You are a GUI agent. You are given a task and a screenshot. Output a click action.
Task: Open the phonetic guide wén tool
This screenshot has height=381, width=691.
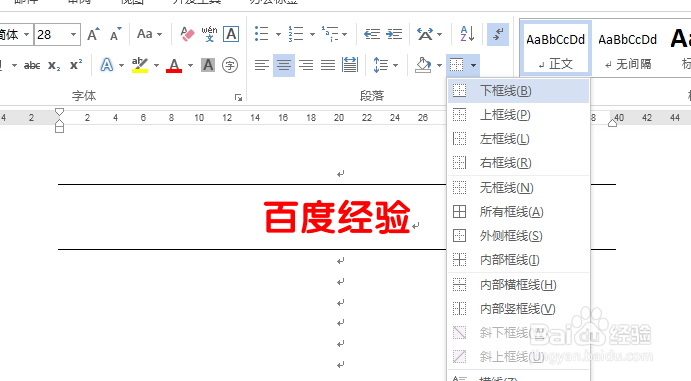(209, 34)
